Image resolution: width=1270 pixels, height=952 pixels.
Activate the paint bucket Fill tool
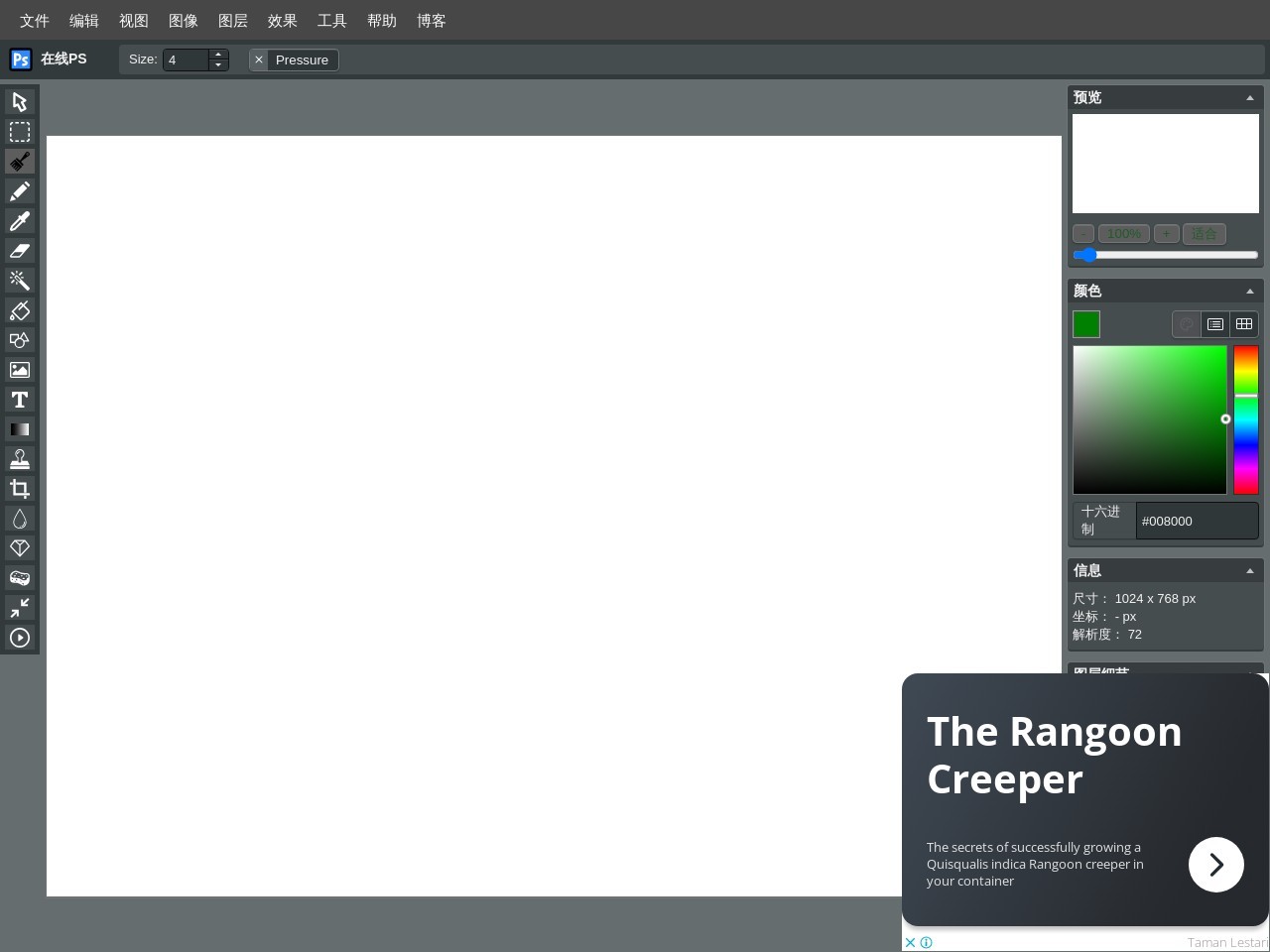(x=20, y=310)
